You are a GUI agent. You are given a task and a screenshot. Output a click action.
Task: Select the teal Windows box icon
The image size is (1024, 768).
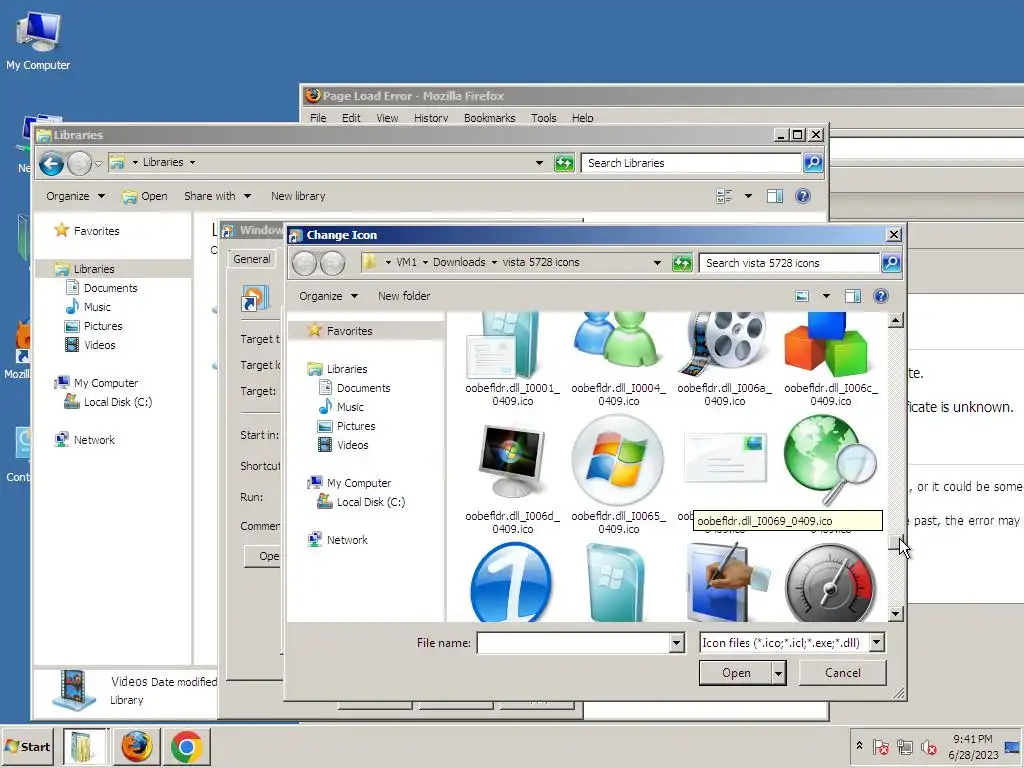tap(615, 582)
